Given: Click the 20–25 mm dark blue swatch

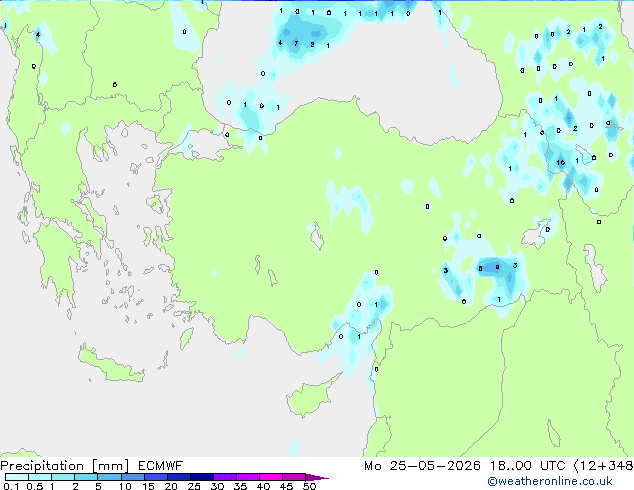Looking at the screenshot, I should (x=178, y=477).
